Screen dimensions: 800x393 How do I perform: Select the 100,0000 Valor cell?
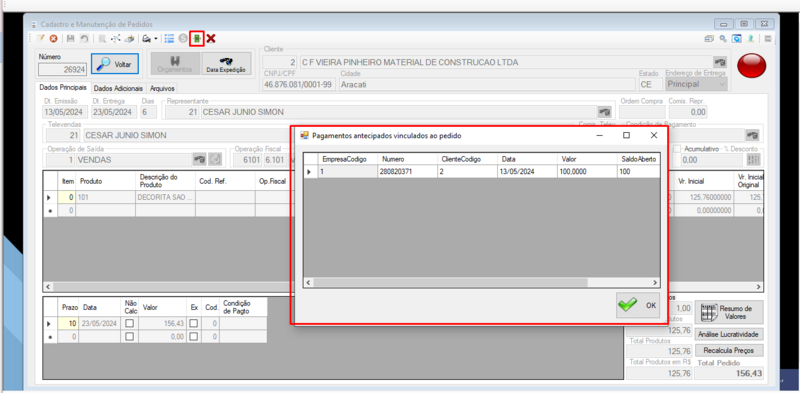[587, 172]
